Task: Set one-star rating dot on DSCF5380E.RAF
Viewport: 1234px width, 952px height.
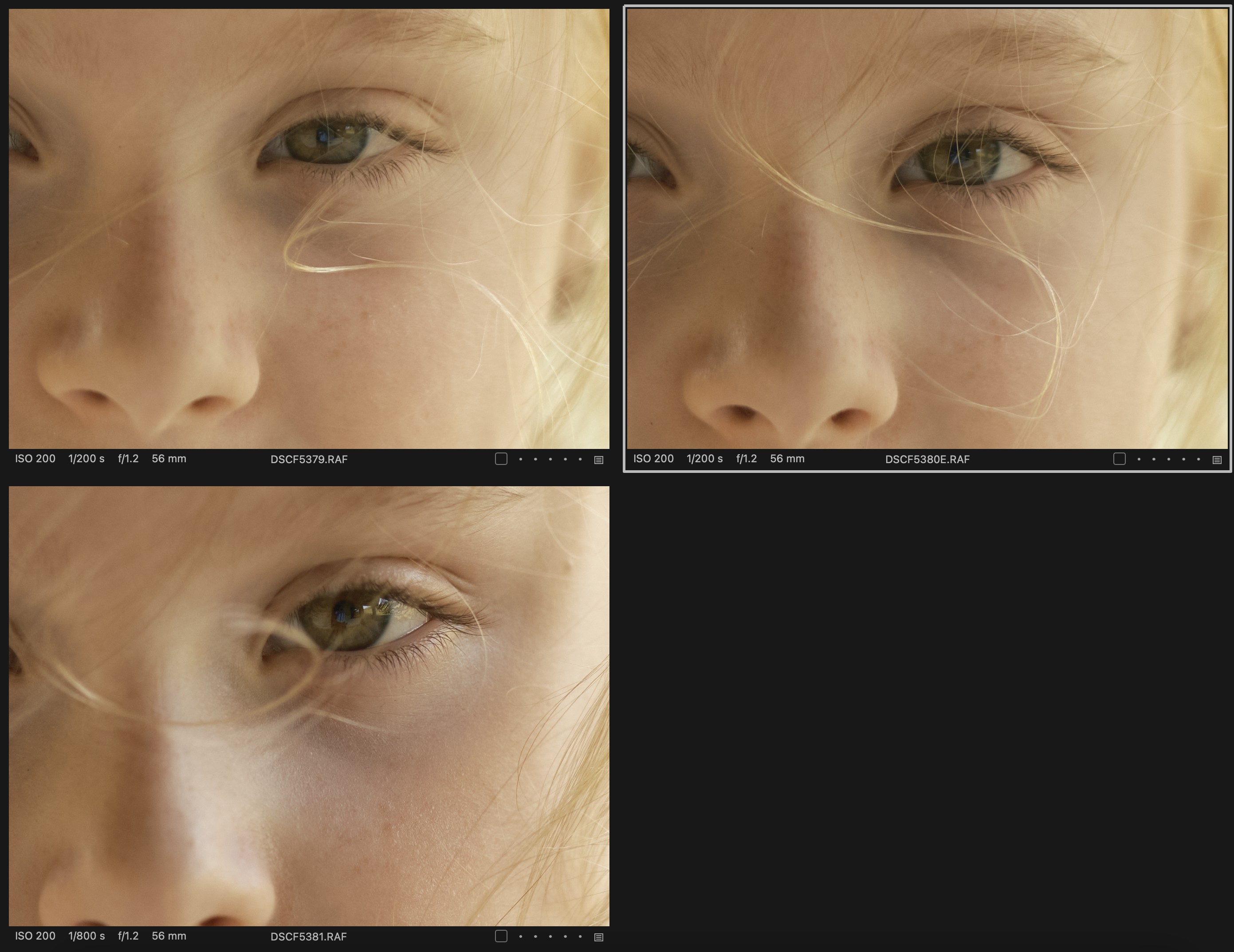Action: pos(1139,459)
